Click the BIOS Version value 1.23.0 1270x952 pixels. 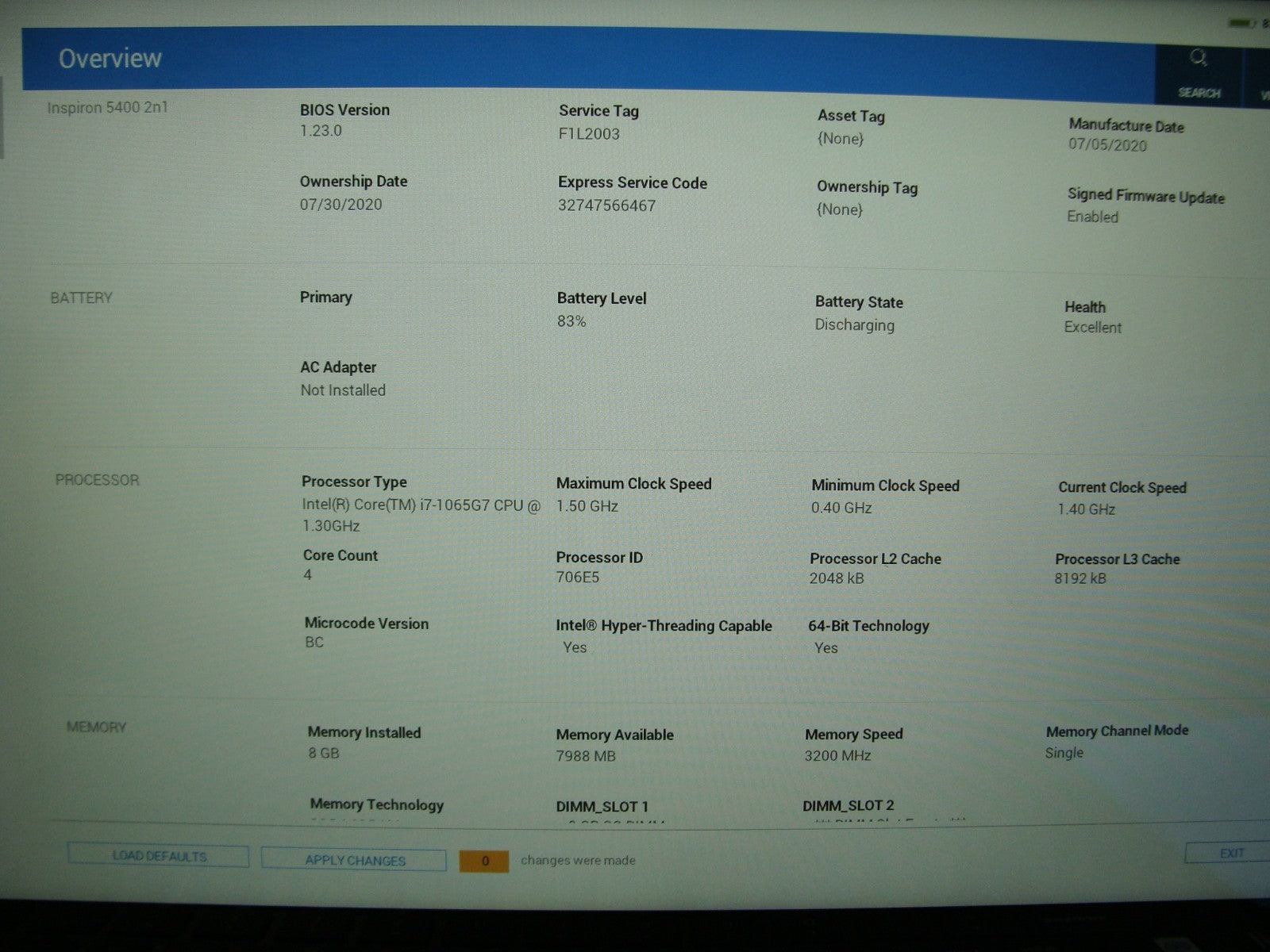pyautogui.click(x=321, y=131)
